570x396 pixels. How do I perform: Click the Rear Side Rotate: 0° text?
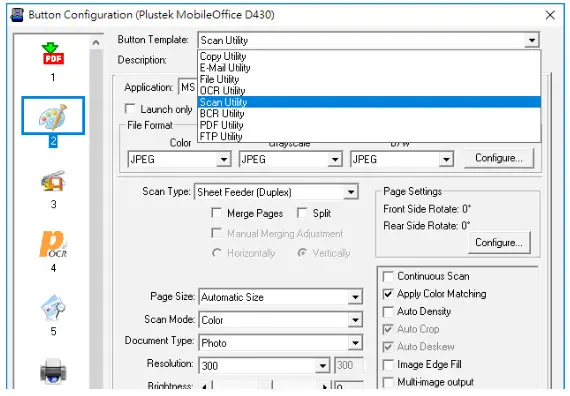click(x=426, y=226)
